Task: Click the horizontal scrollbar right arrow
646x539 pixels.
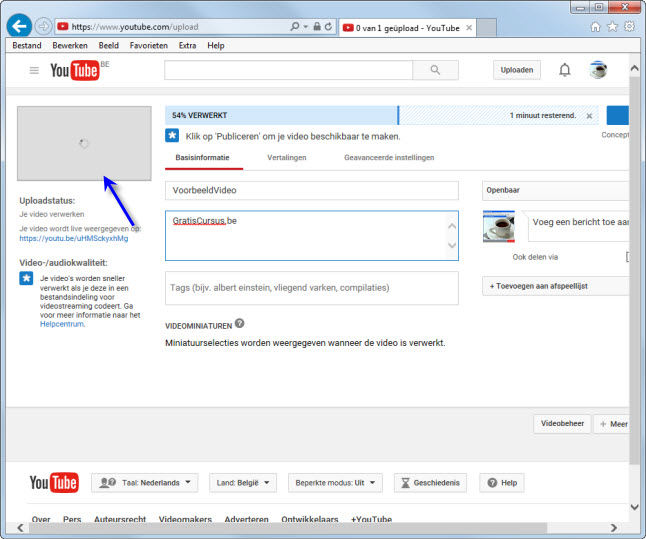Action: tap(614, 528)
